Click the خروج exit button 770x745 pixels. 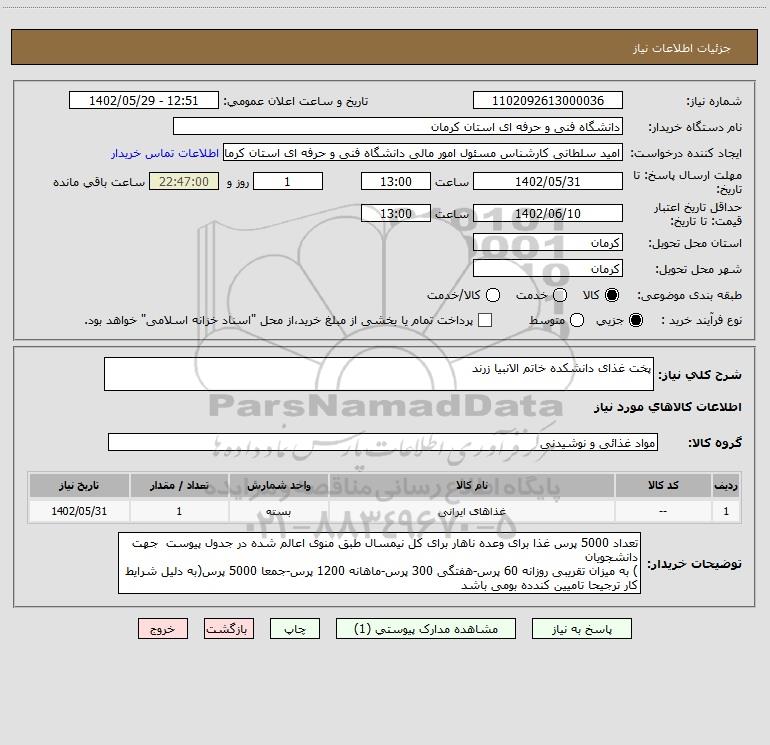[163, 629]
